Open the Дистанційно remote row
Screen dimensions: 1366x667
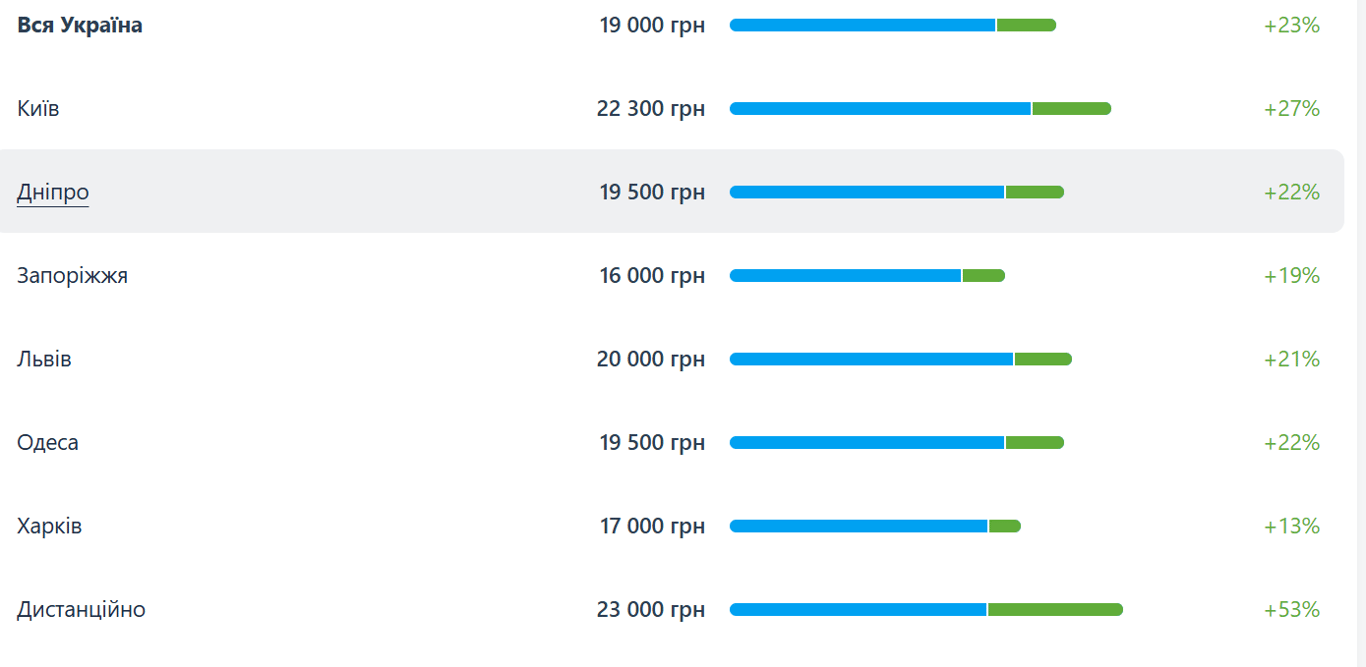81,609
